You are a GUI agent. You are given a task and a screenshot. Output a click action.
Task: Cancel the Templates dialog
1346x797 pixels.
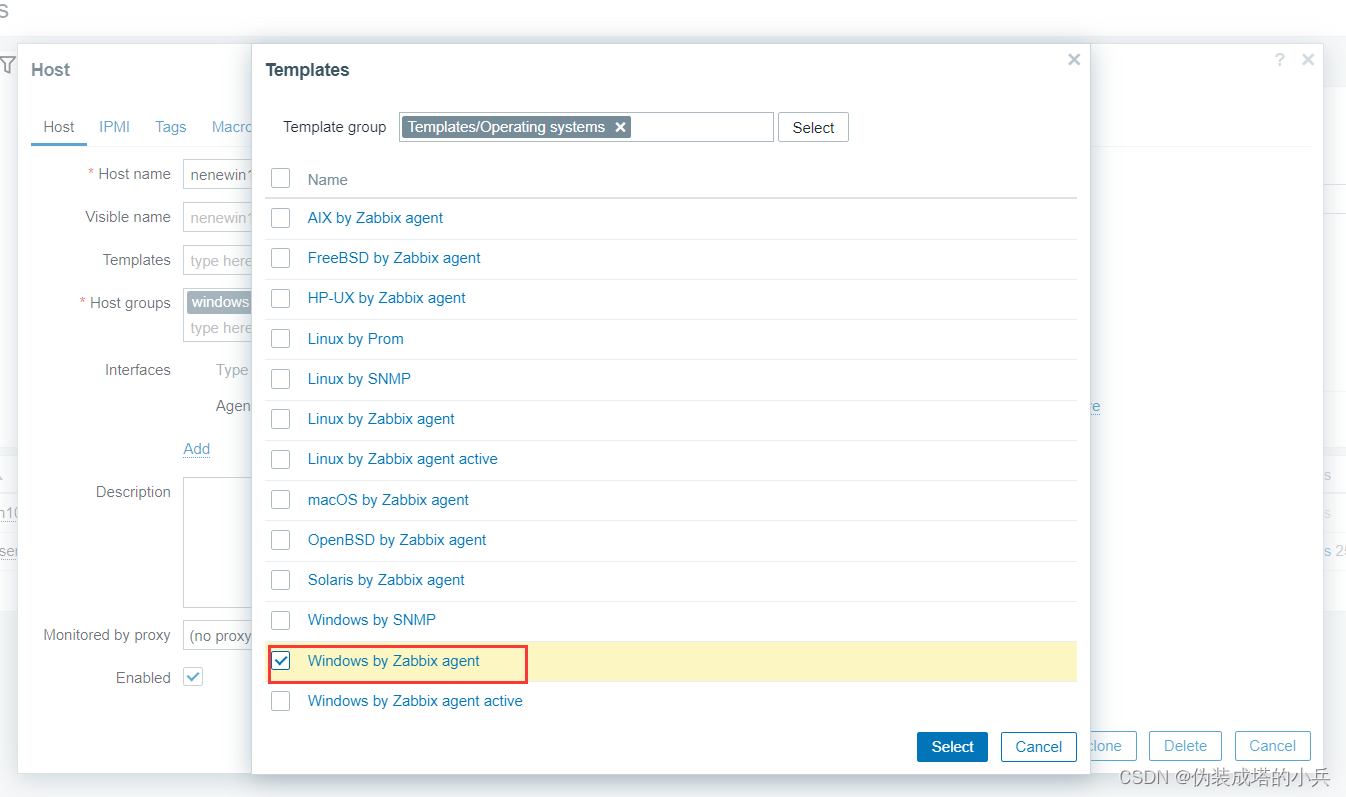click(1038, 747)
